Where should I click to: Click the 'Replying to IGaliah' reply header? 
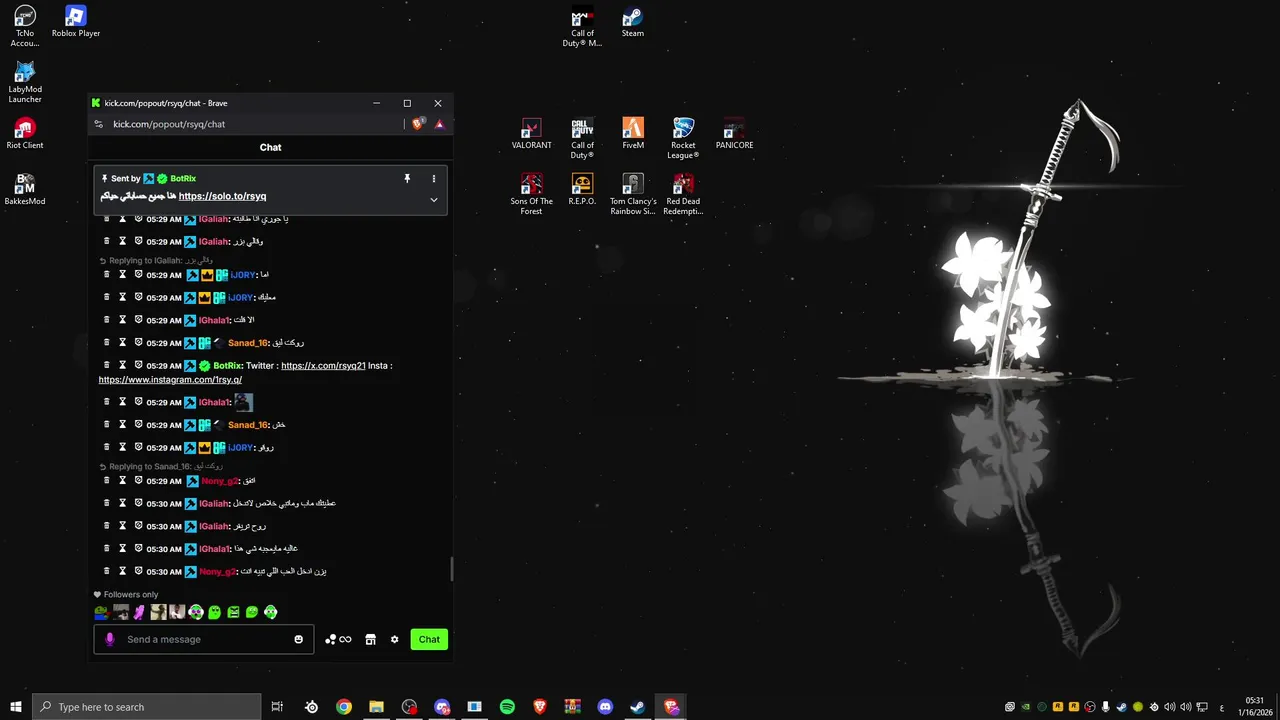tap(155, 260)
